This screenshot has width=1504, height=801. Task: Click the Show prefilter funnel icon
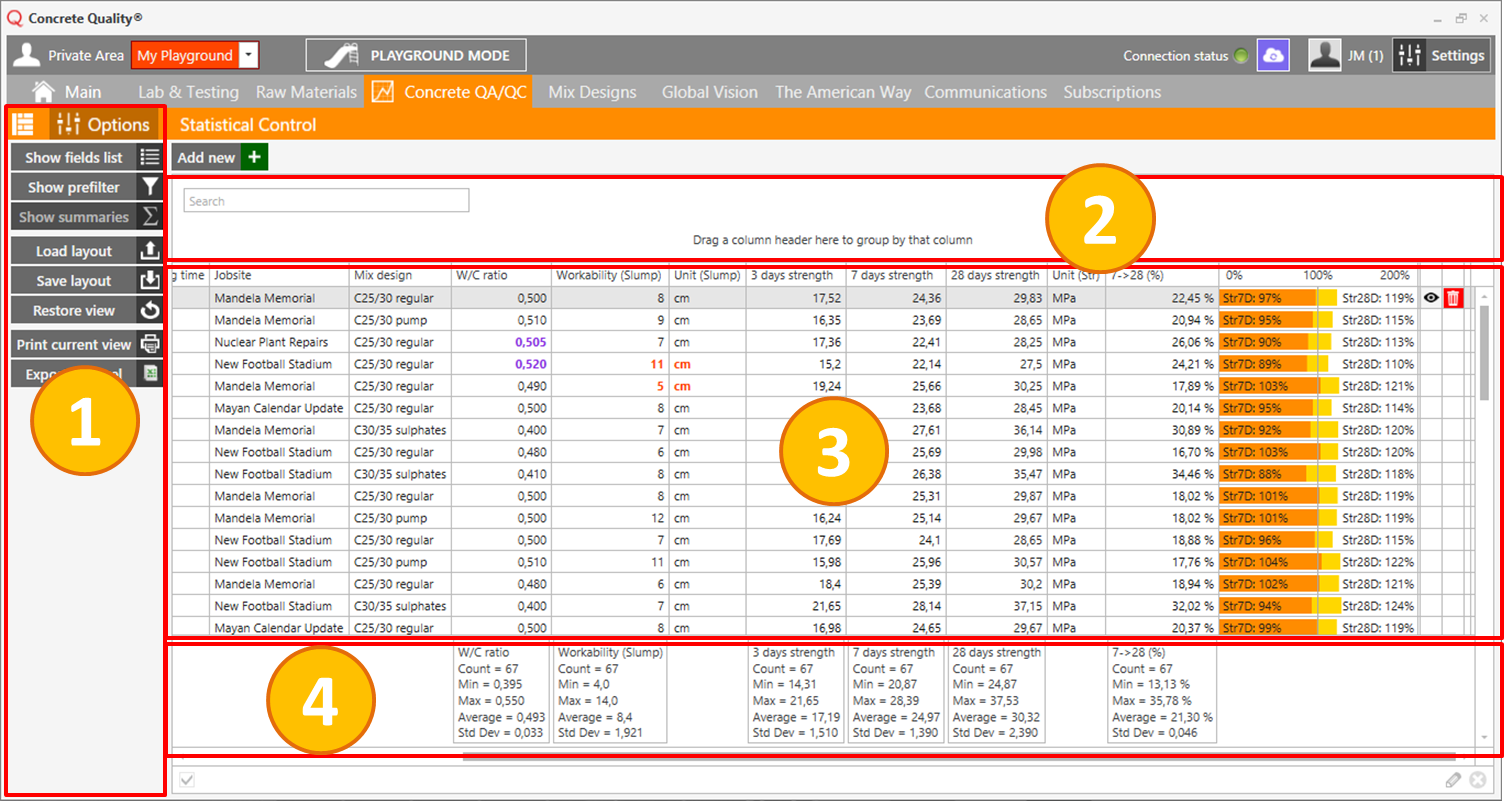click(150, 187)
